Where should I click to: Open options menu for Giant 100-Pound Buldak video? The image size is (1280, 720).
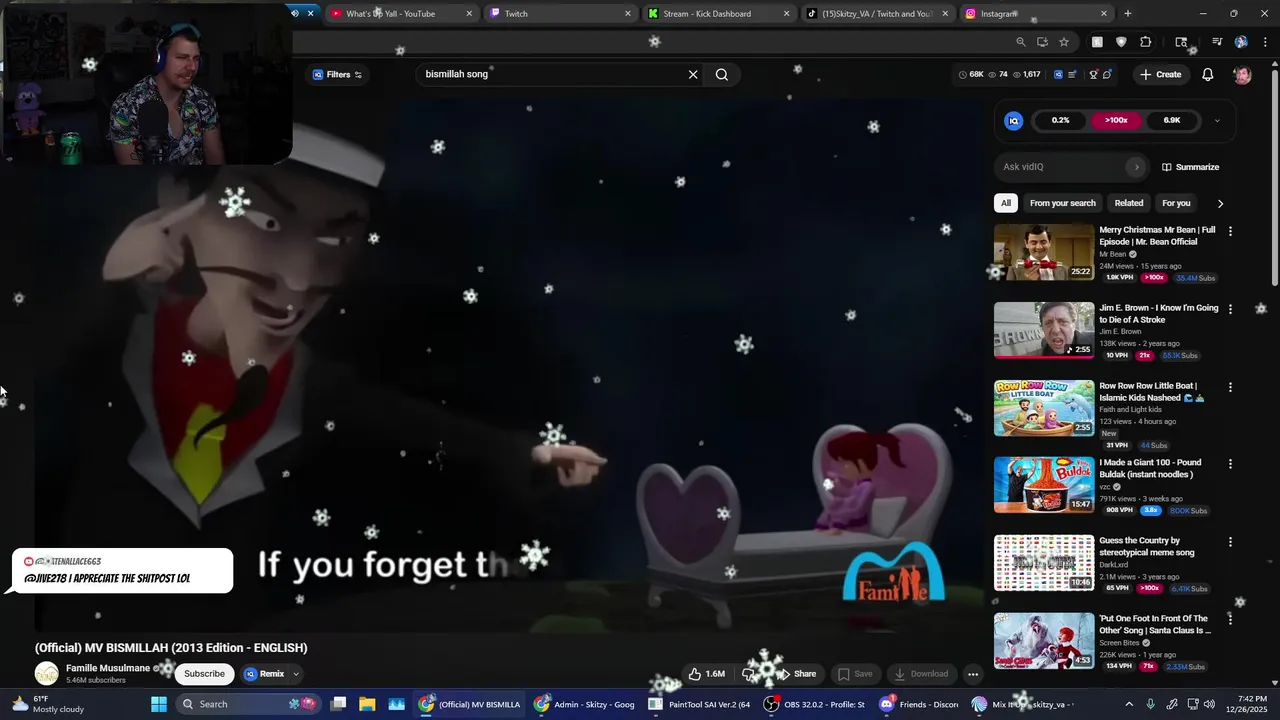coord(1230,464)
